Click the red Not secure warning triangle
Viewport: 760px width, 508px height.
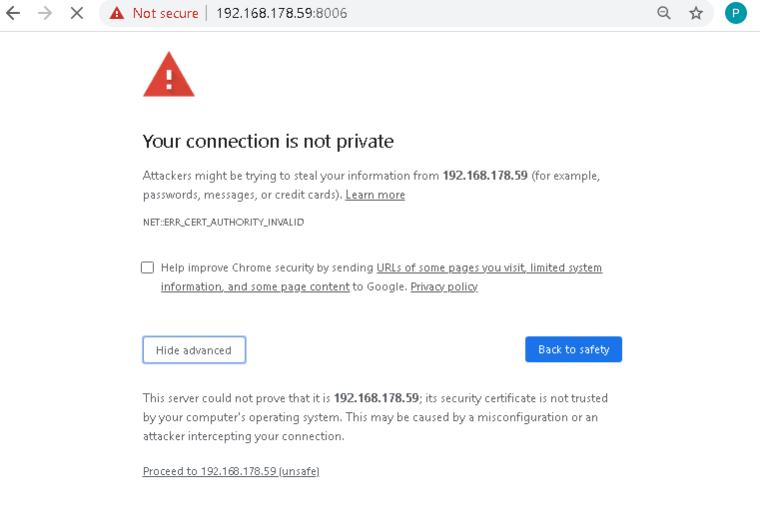(117, 13)
